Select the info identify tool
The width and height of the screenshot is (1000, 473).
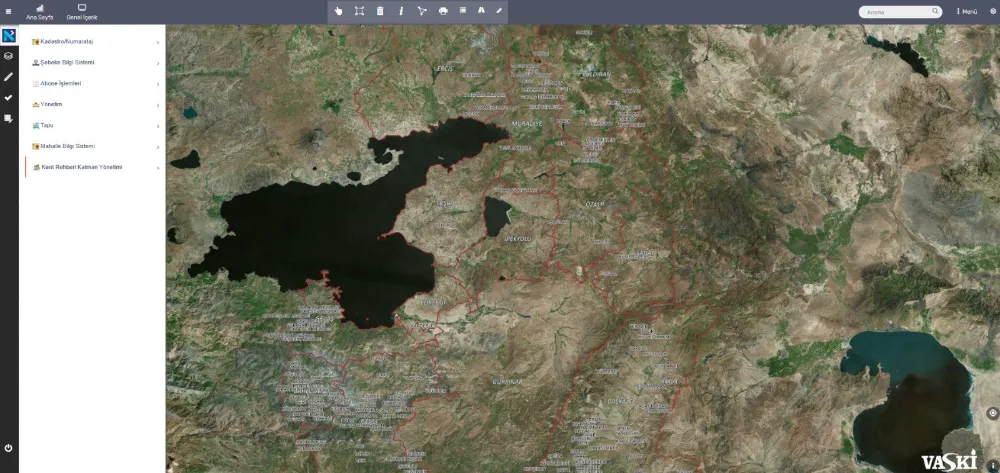pyautogui.click(x=401, y=11)
